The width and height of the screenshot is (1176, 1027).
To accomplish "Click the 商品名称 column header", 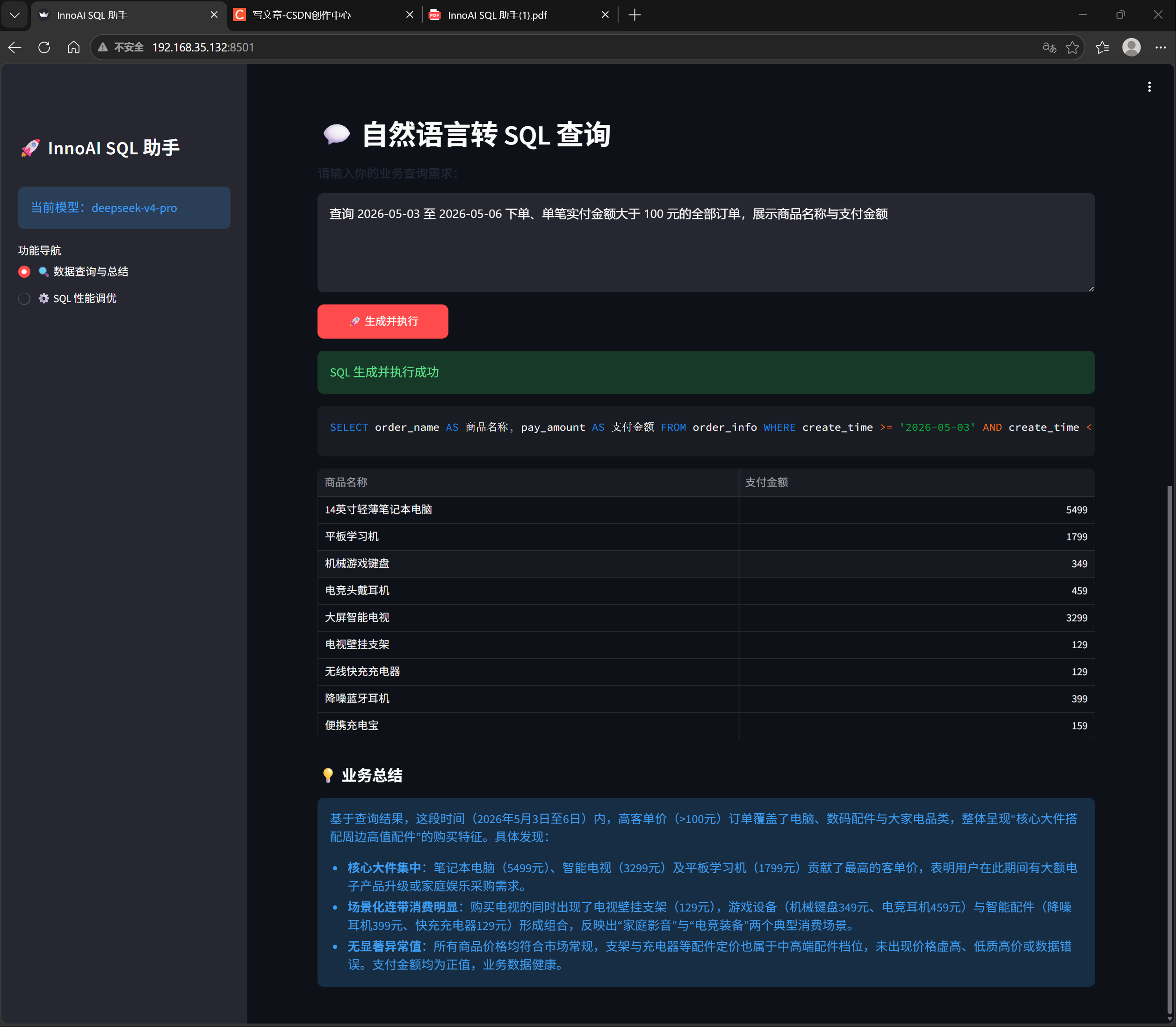I will 528,483.
